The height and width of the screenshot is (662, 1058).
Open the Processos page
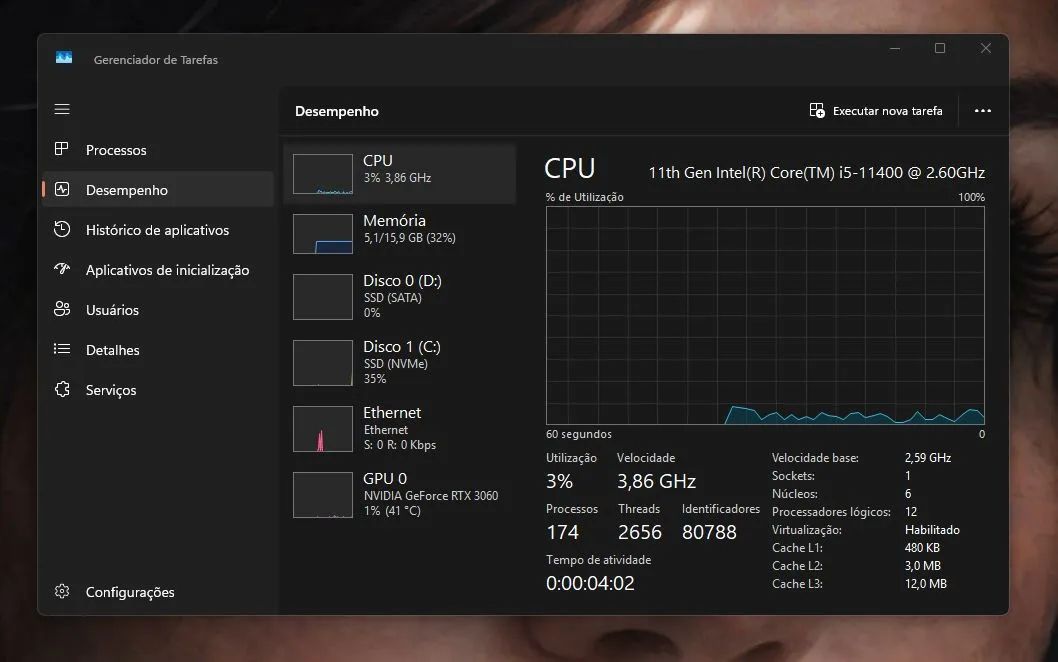158,150
